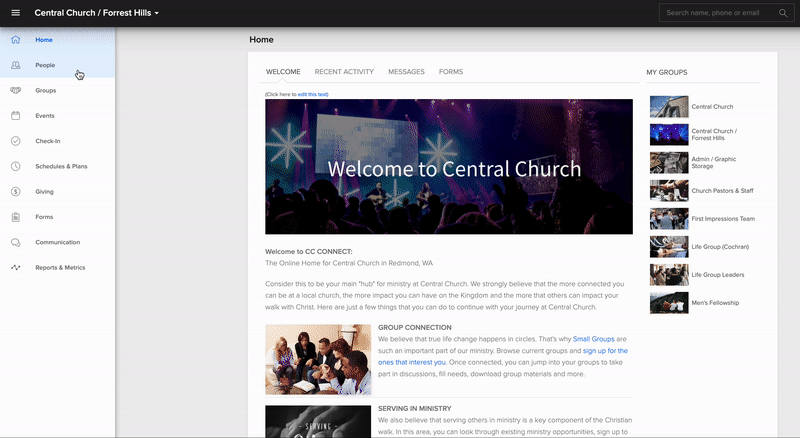Click the Home house icon
The width and height of the screenshot is (800, 438).
[16, 40]
